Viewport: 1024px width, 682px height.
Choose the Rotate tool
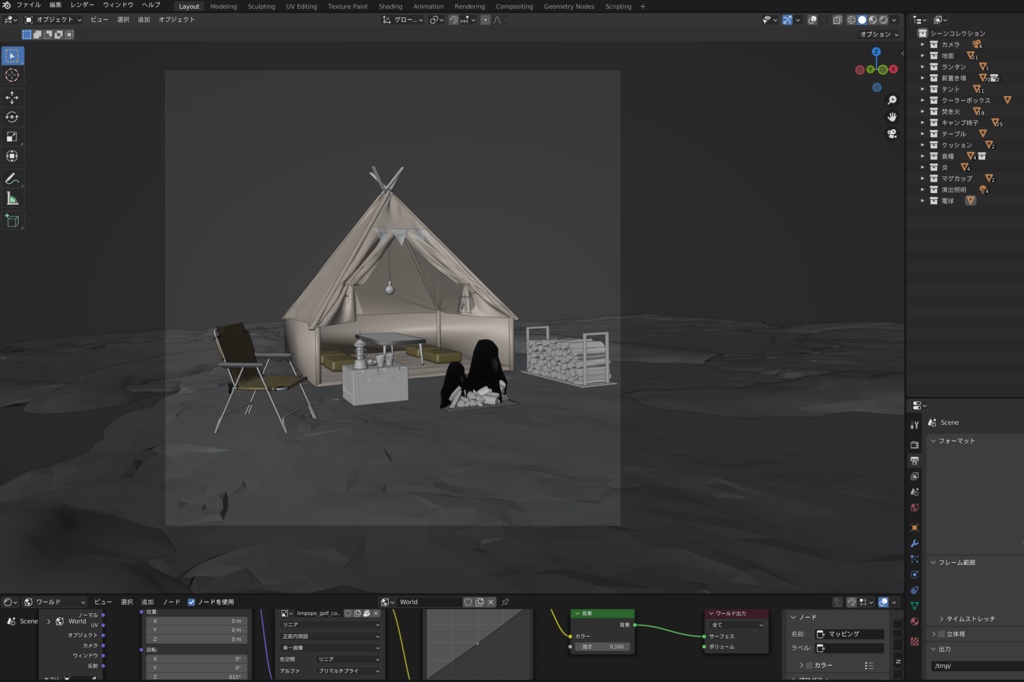click(x=12, y=117)
